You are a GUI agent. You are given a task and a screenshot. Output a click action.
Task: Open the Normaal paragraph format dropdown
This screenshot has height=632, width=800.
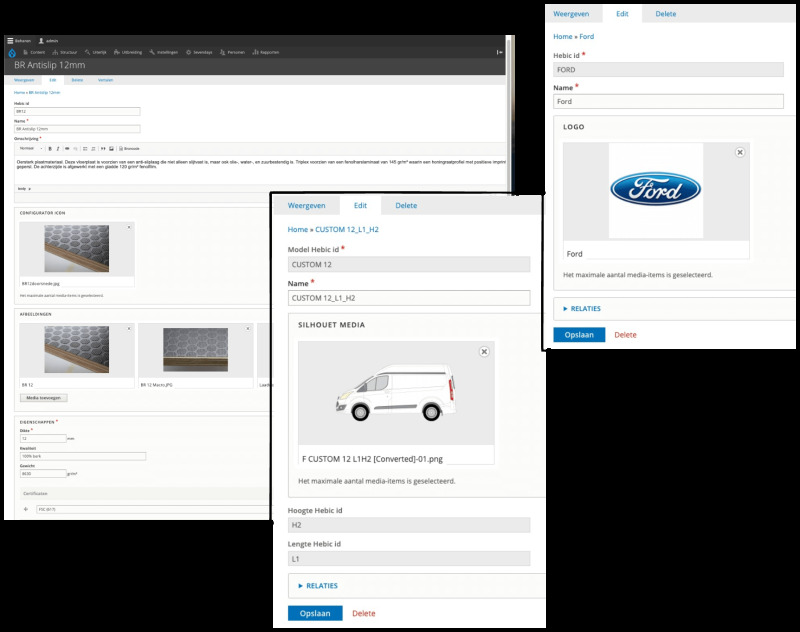pos(30,148)
